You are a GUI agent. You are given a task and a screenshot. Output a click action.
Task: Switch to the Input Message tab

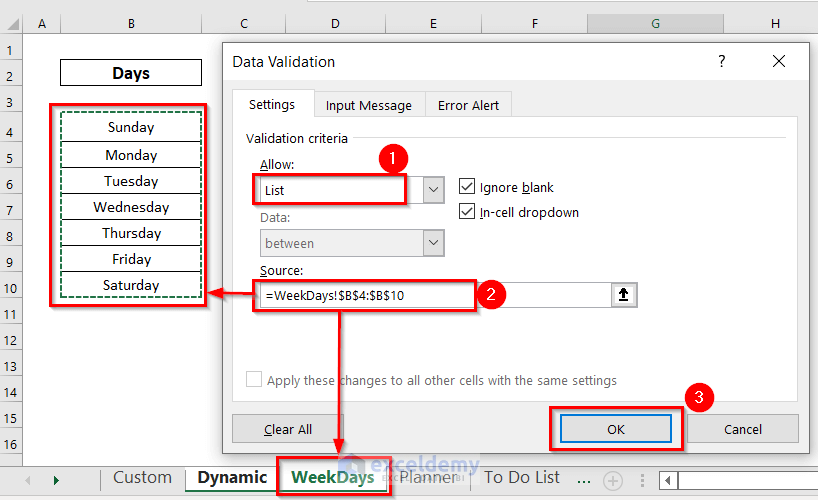[369, 105]
